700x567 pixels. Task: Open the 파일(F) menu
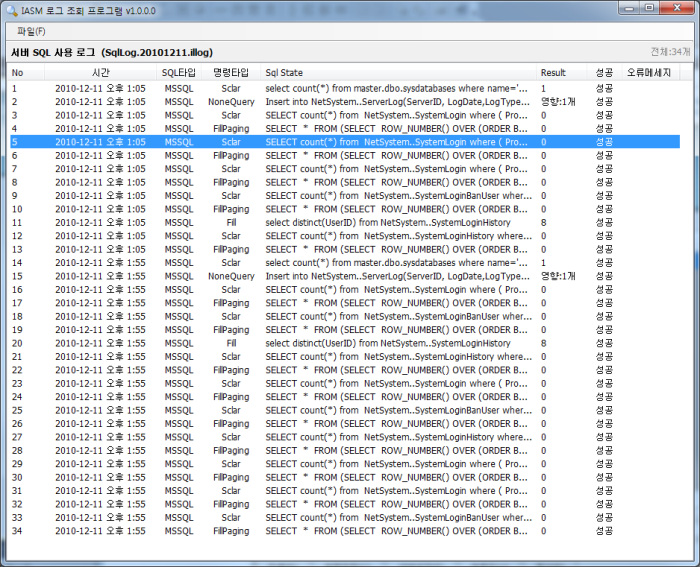31,31
